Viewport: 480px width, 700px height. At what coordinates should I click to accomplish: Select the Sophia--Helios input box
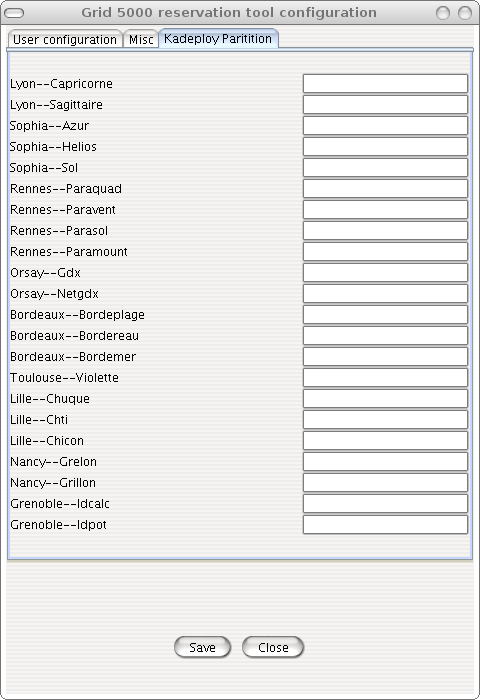[x=385, y=146]
